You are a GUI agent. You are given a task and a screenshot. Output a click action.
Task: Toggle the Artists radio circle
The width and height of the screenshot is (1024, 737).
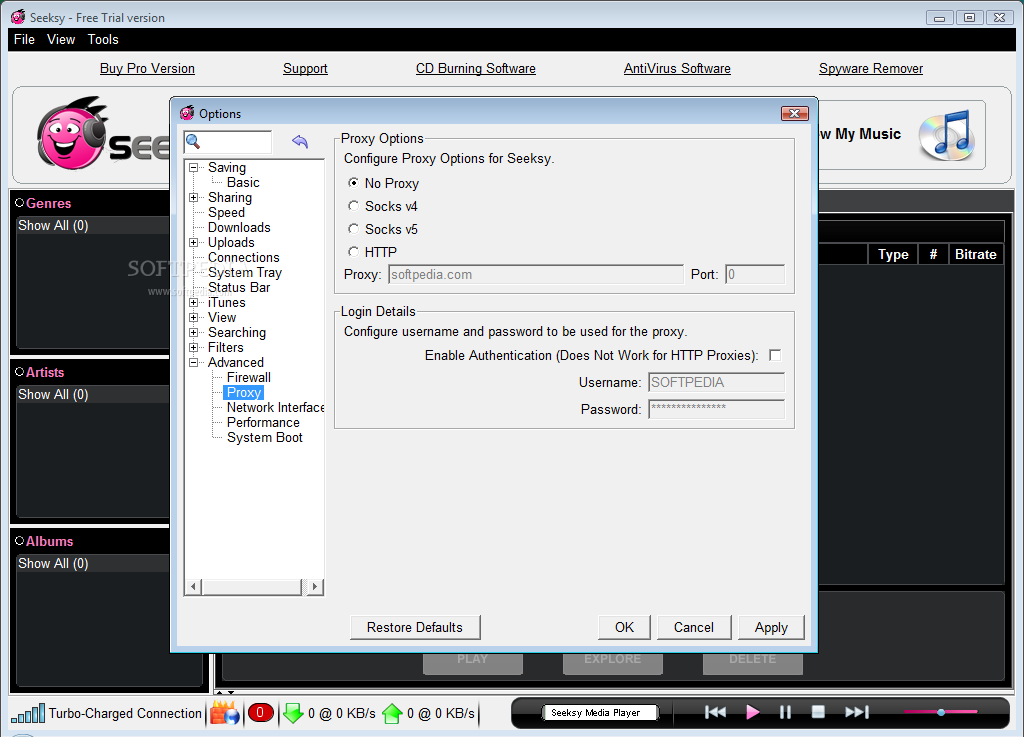coord(20,372)
